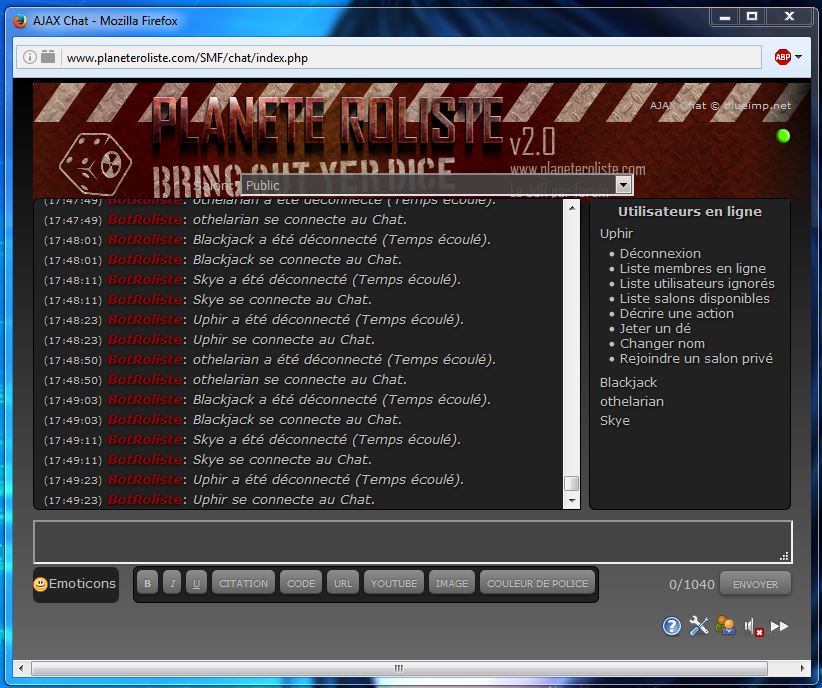Open the Emoticons smiley panel
The height and width of the screenshot is (688, 822).
[75, 584]
